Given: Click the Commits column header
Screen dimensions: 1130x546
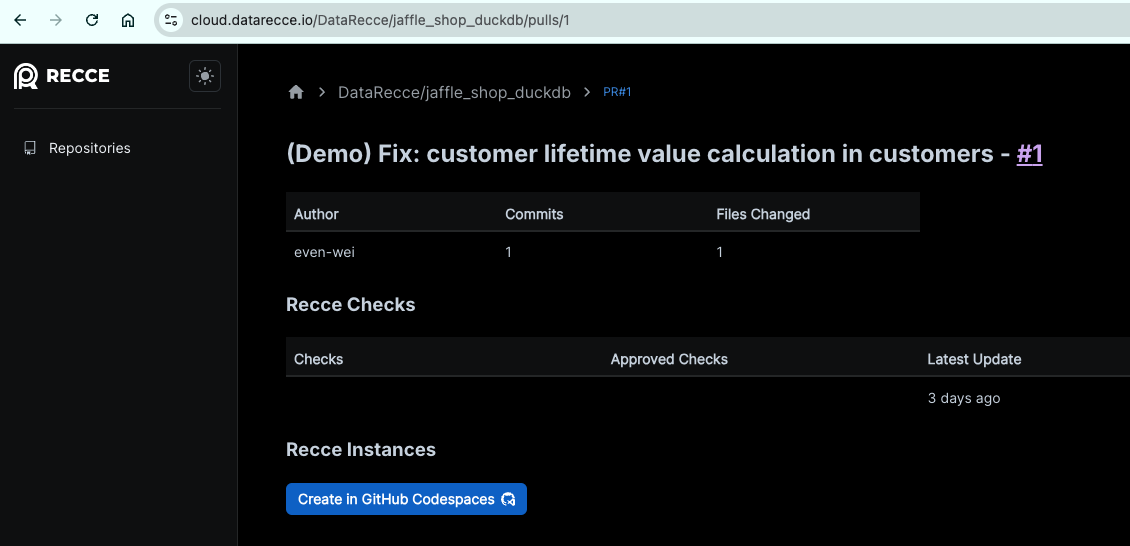Looking at the screenshot, I should [534, 214].
